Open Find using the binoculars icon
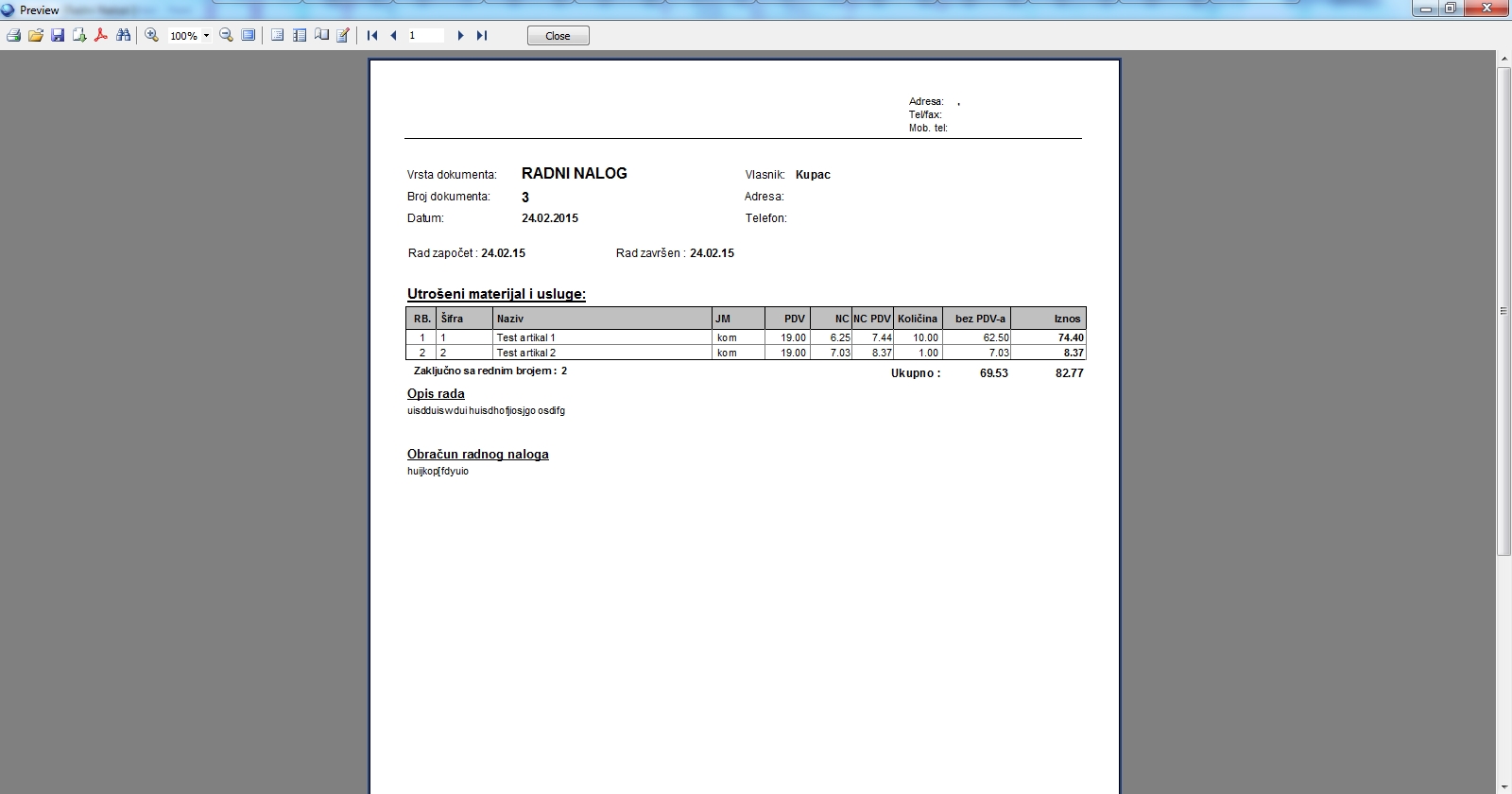 [123, 35]
